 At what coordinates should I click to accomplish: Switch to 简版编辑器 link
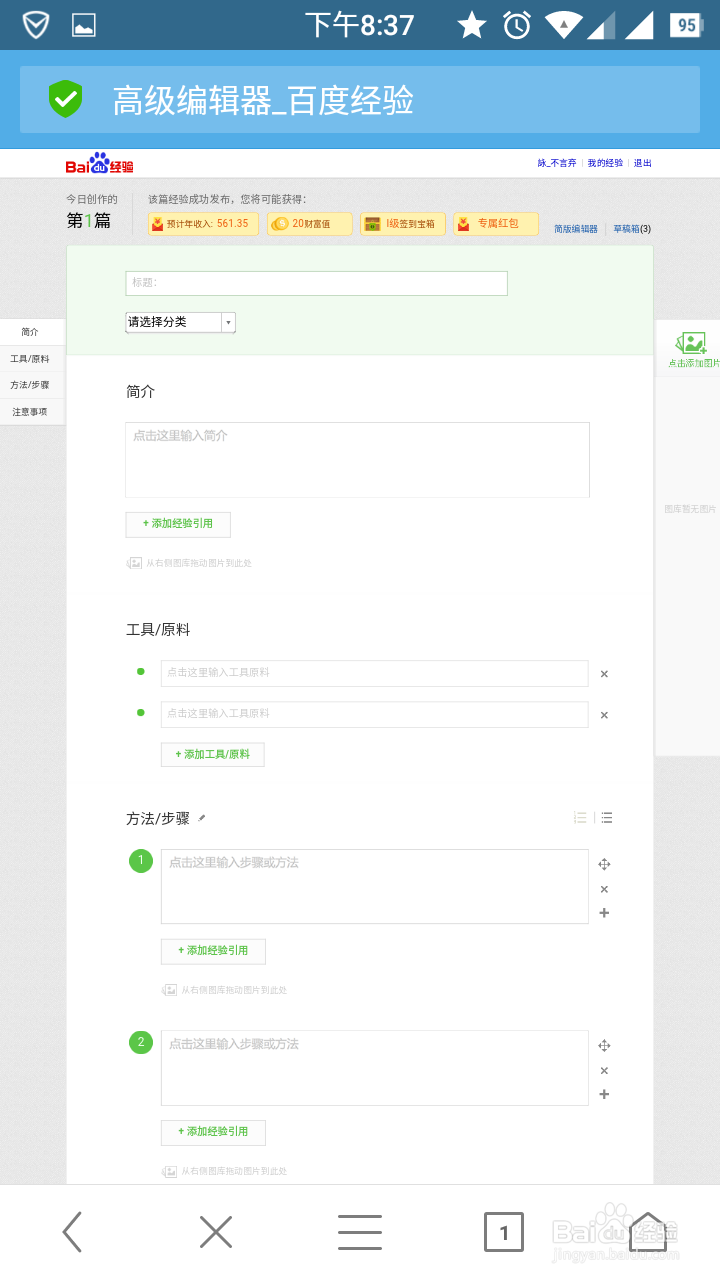tap(576, 229)
